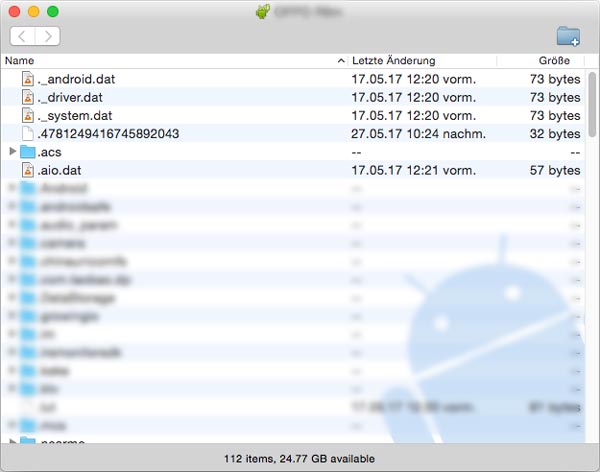The image size is (600, 472).
Task: Sort the list by the Name column
Action: click(x=20, y=60)
